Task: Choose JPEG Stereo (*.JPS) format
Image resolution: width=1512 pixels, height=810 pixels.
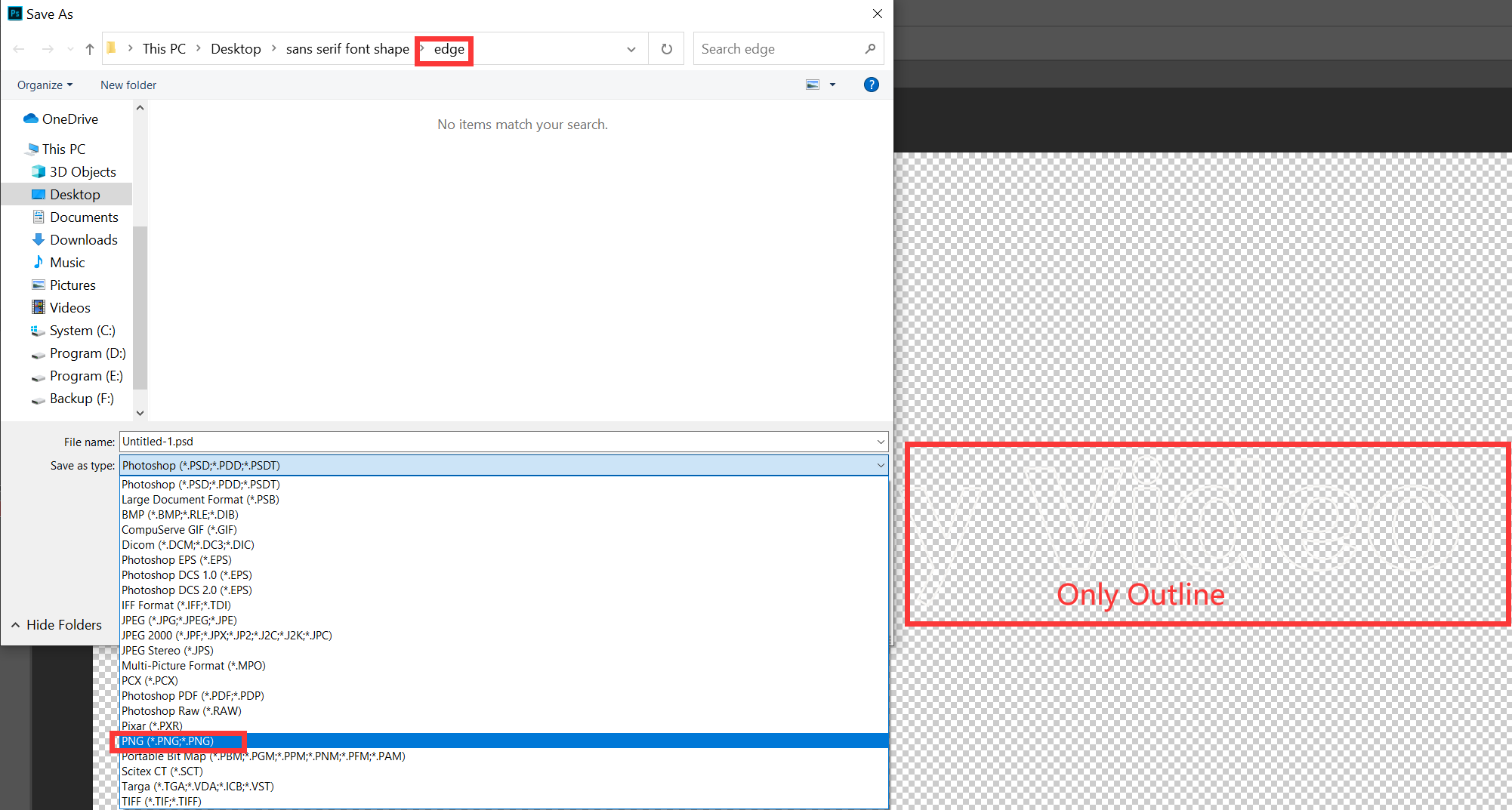Action: (x=504, y=651)
